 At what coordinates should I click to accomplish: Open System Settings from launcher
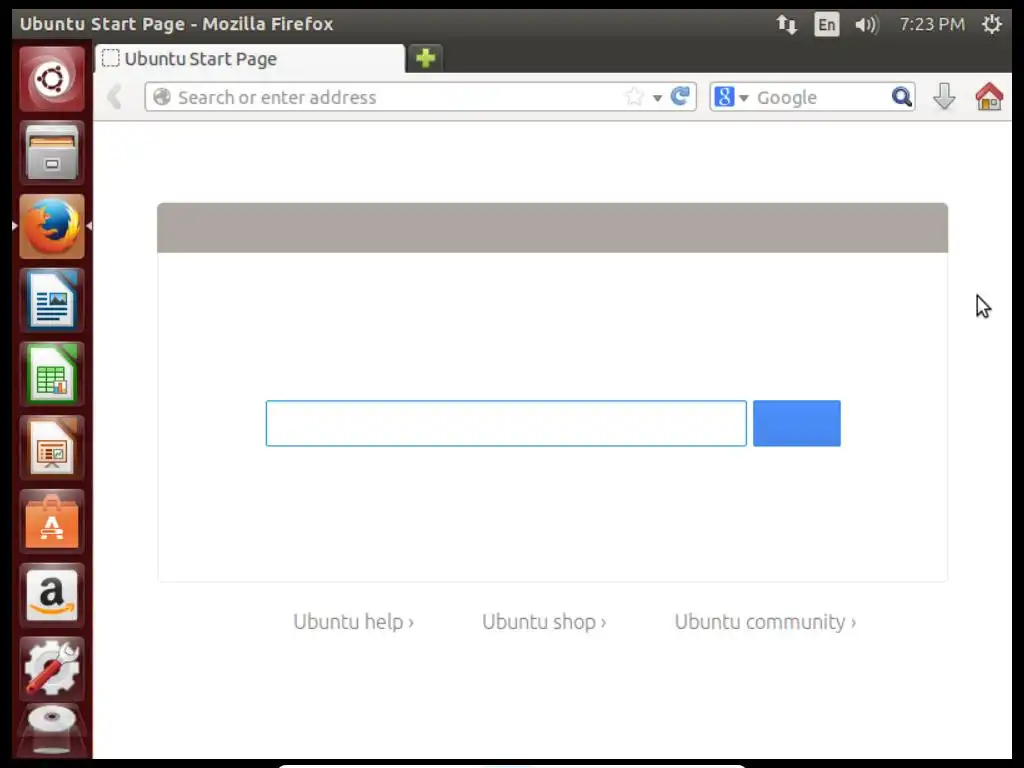pos(52,669)
